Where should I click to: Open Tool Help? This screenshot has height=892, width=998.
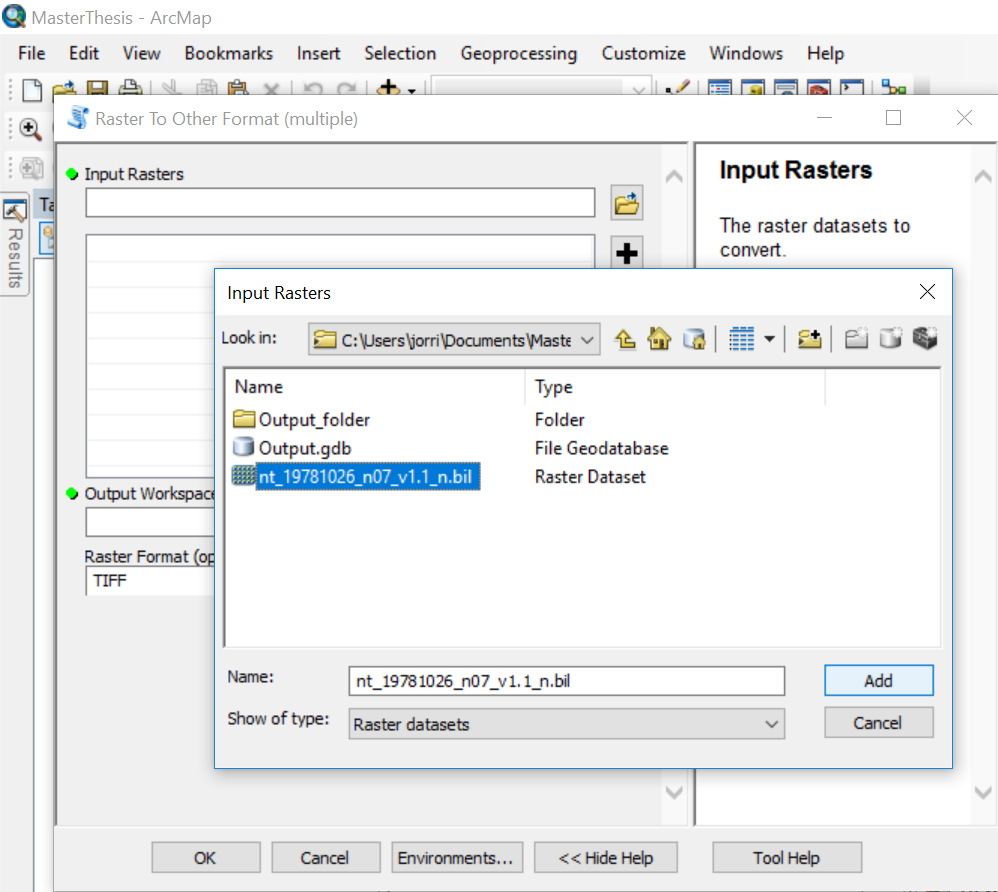pos(787,858)
